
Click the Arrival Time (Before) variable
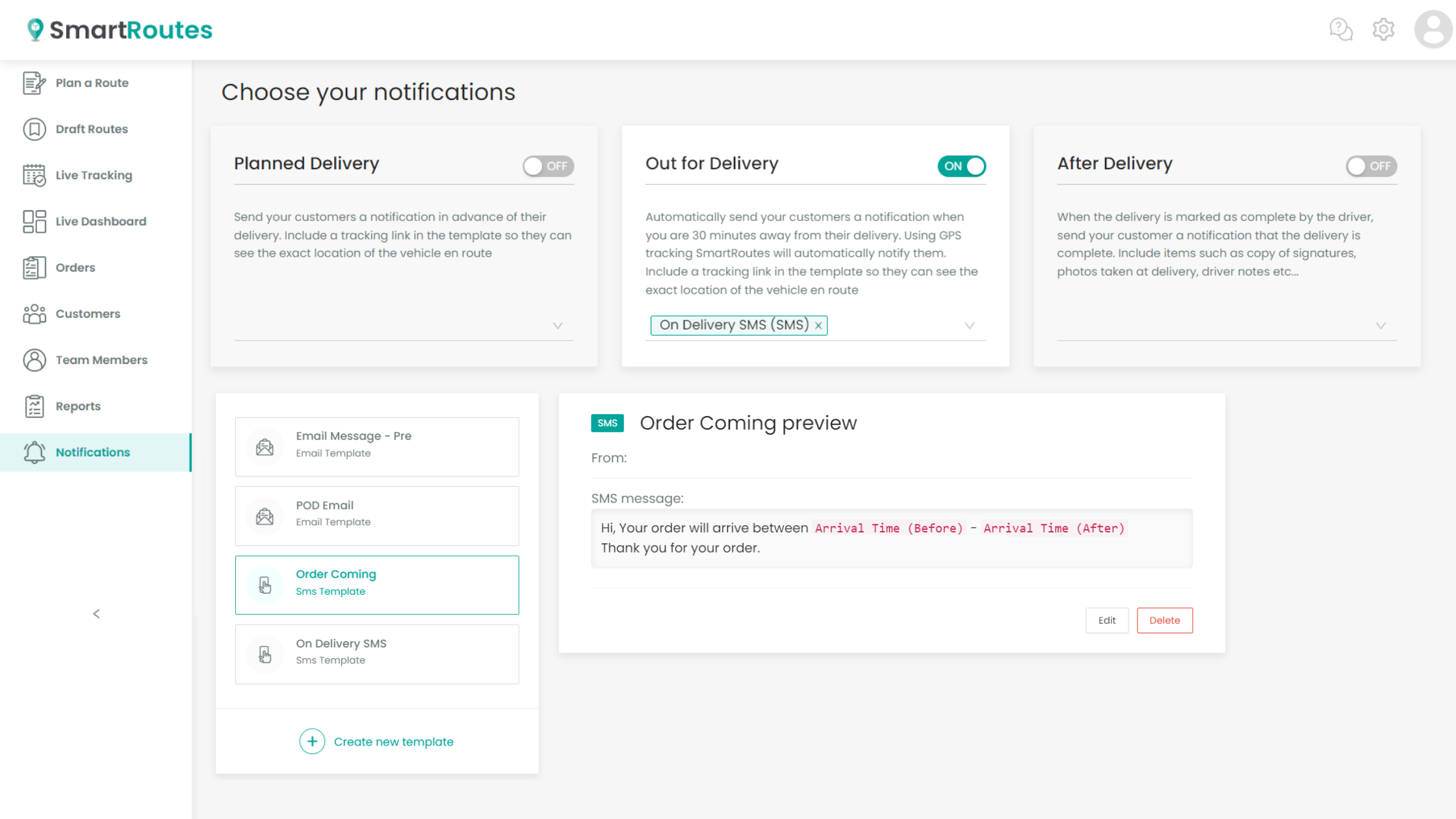click(889, 528)
